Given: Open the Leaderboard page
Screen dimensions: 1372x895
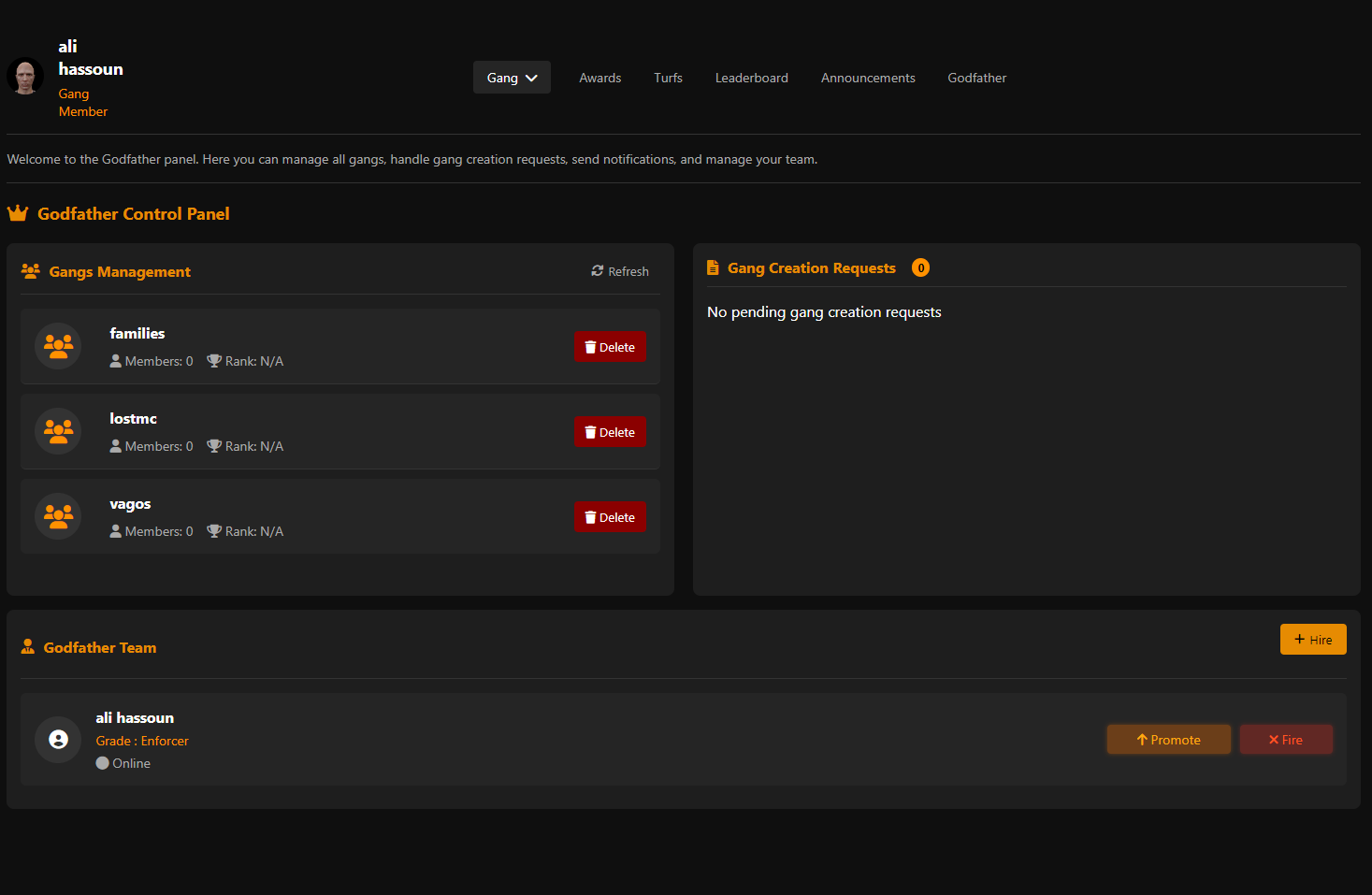Looking at the screenshot, I should [x=752, y=78].
